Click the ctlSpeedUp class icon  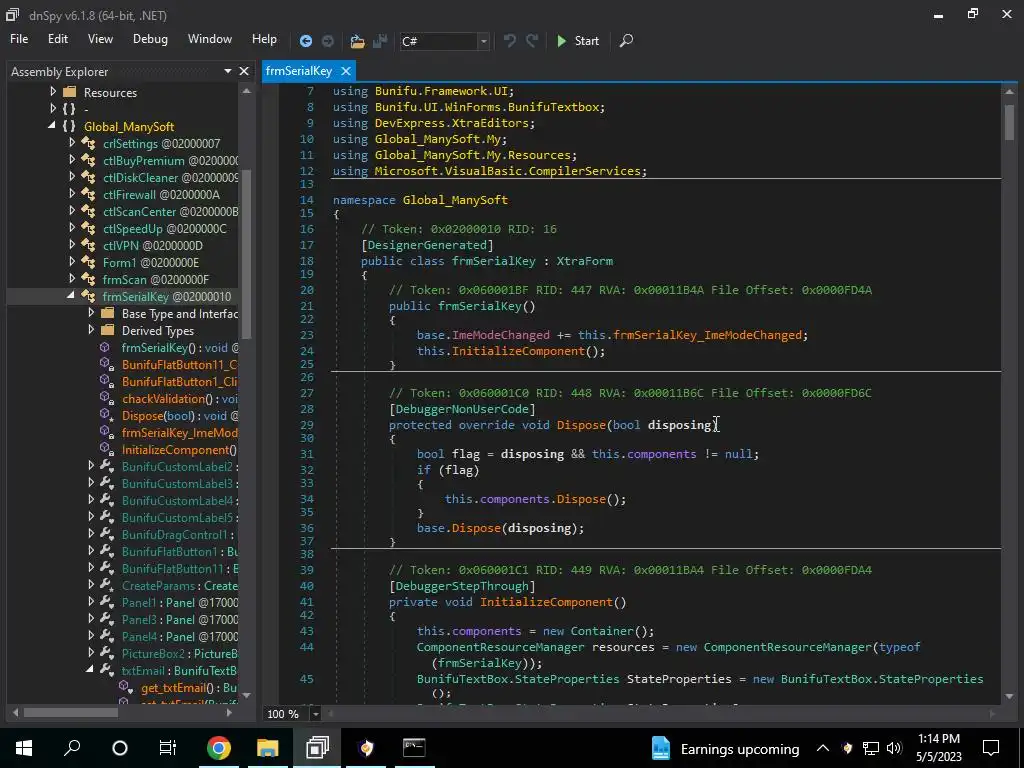(88, 229)
